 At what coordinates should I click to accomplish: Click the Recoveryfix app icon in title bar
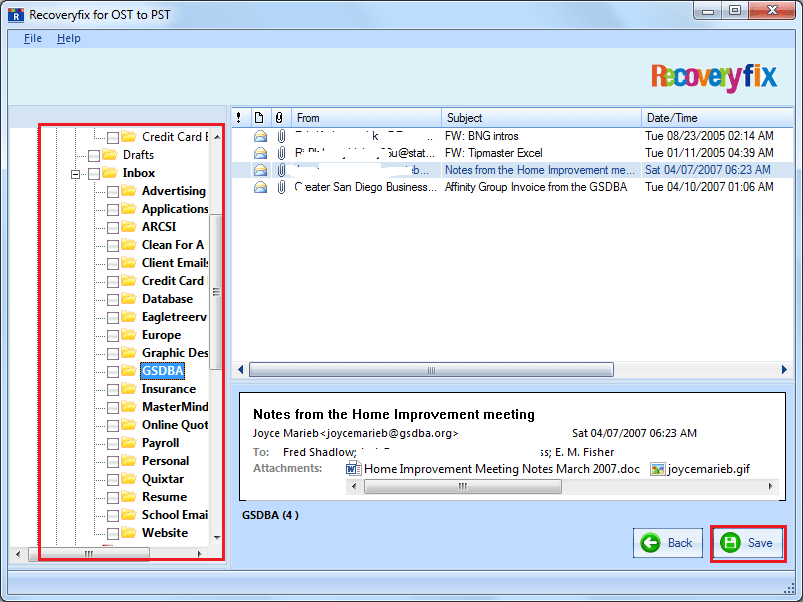[x=16, y=15]
